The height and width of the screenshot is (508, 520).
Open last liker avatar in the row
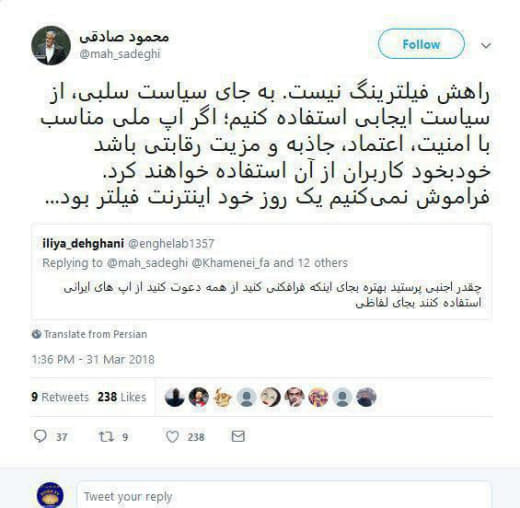366,397
